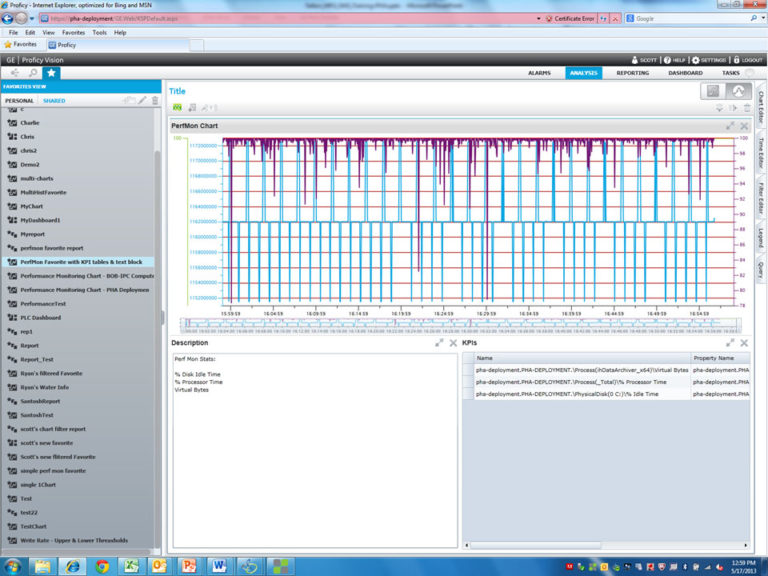Viewport: 768px width, 576px height.
Task: Click the time range slider under the chart
Action: [460, 323]
